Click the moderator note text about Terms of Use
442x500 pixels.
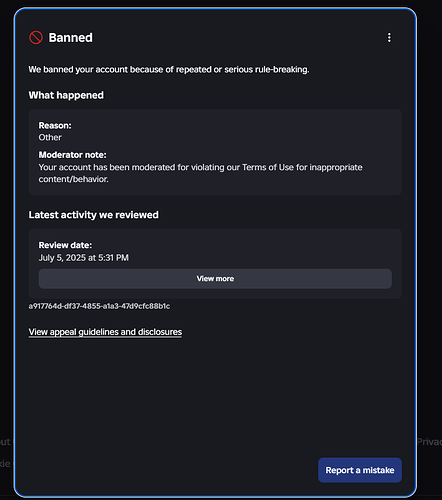click(x=200, y=173)
